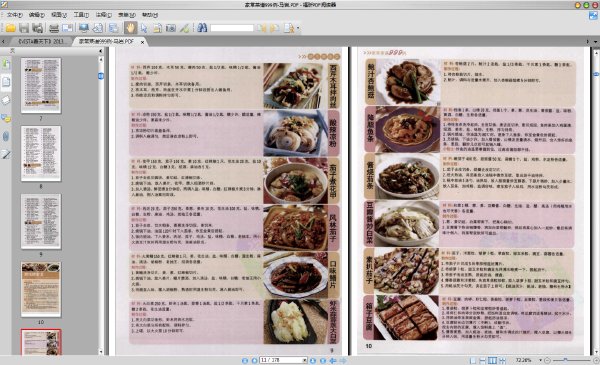This screenshot has width=600, height=365.
Task: Open the page number 11 / 178 dropdown
Action: click(305, 360)
